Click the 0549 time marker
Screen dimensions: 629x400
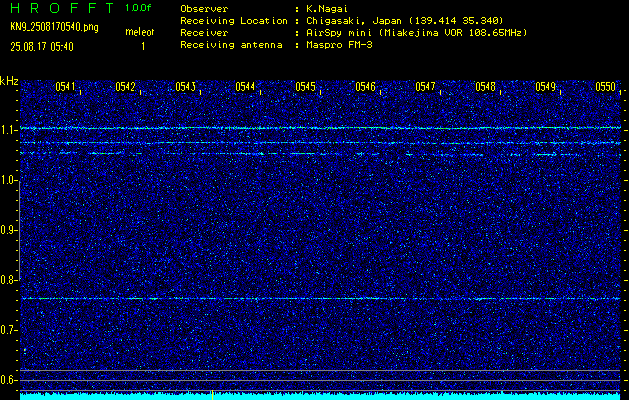545,87
